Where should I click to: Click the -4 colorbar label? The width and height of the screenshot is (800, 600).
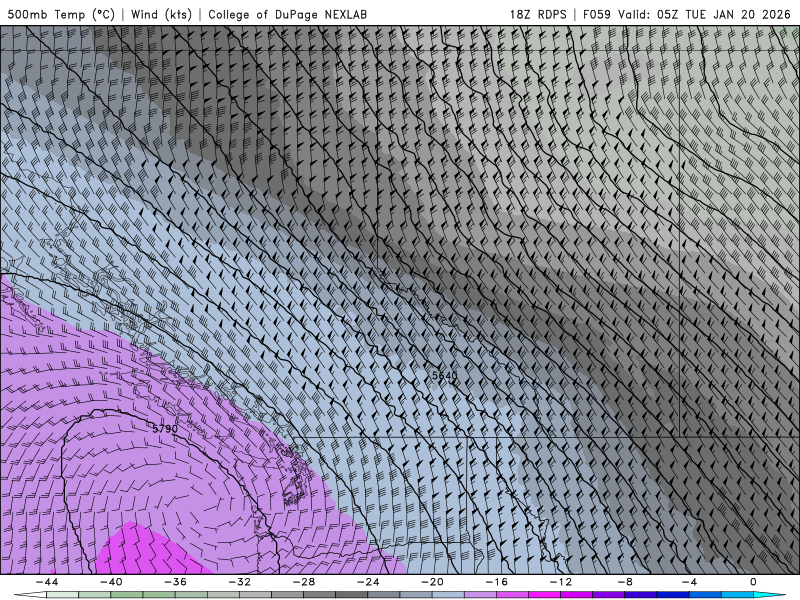tap(689, 582)
